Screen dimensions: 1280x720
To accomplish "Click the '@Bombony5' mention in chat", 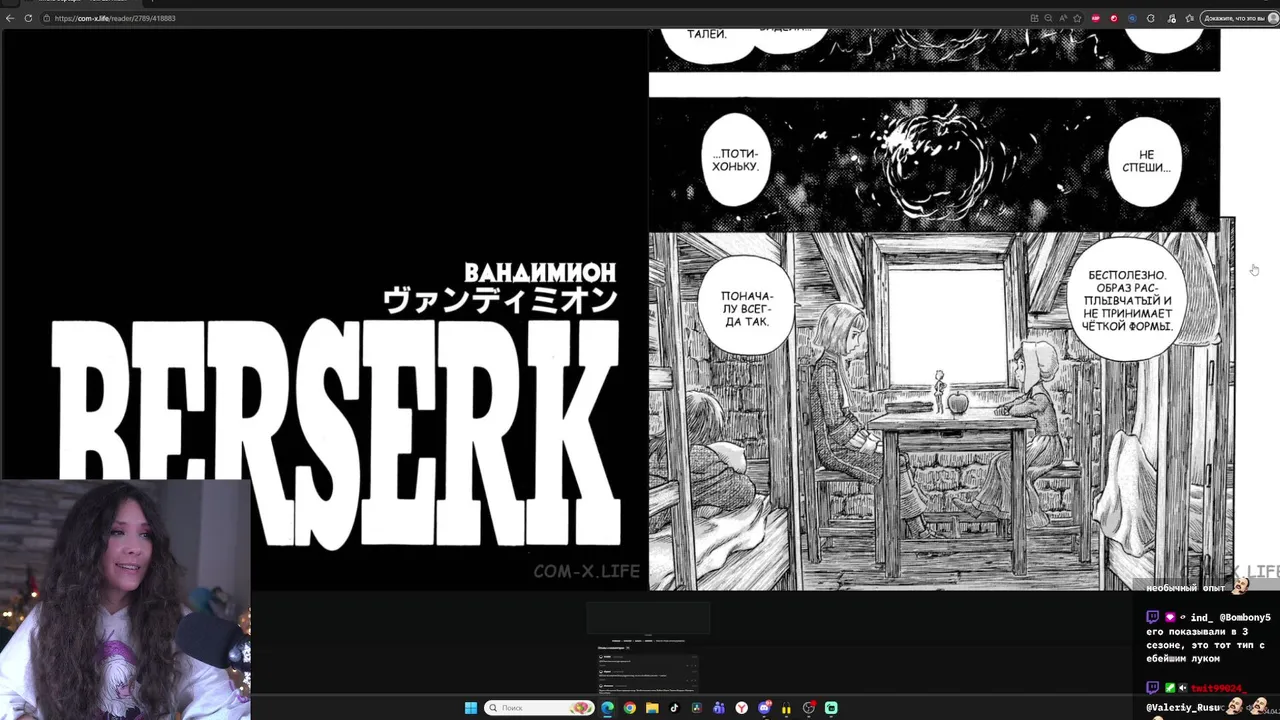I will [1245, 618].
